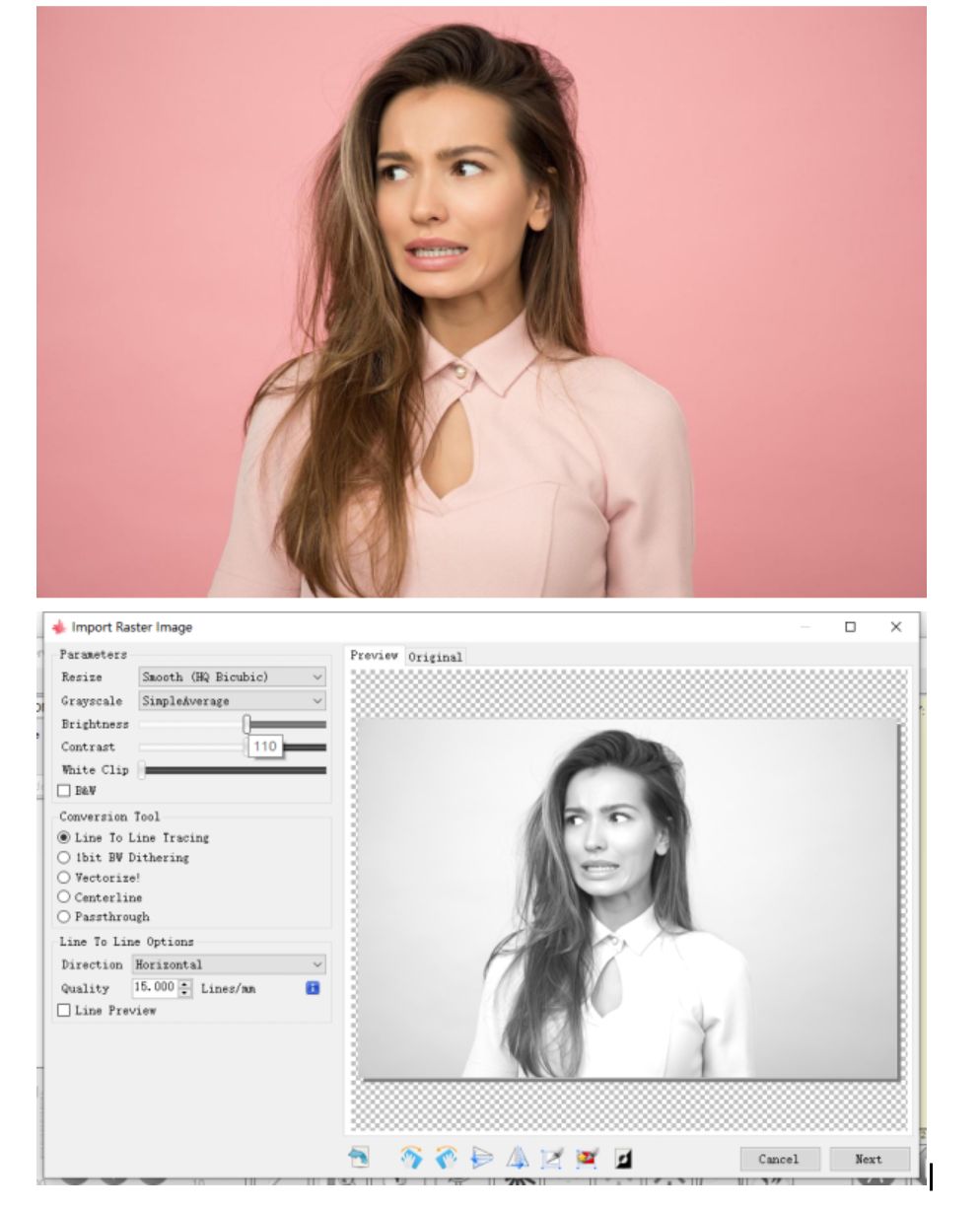Enable the Line Preview checkbox

65,1011
